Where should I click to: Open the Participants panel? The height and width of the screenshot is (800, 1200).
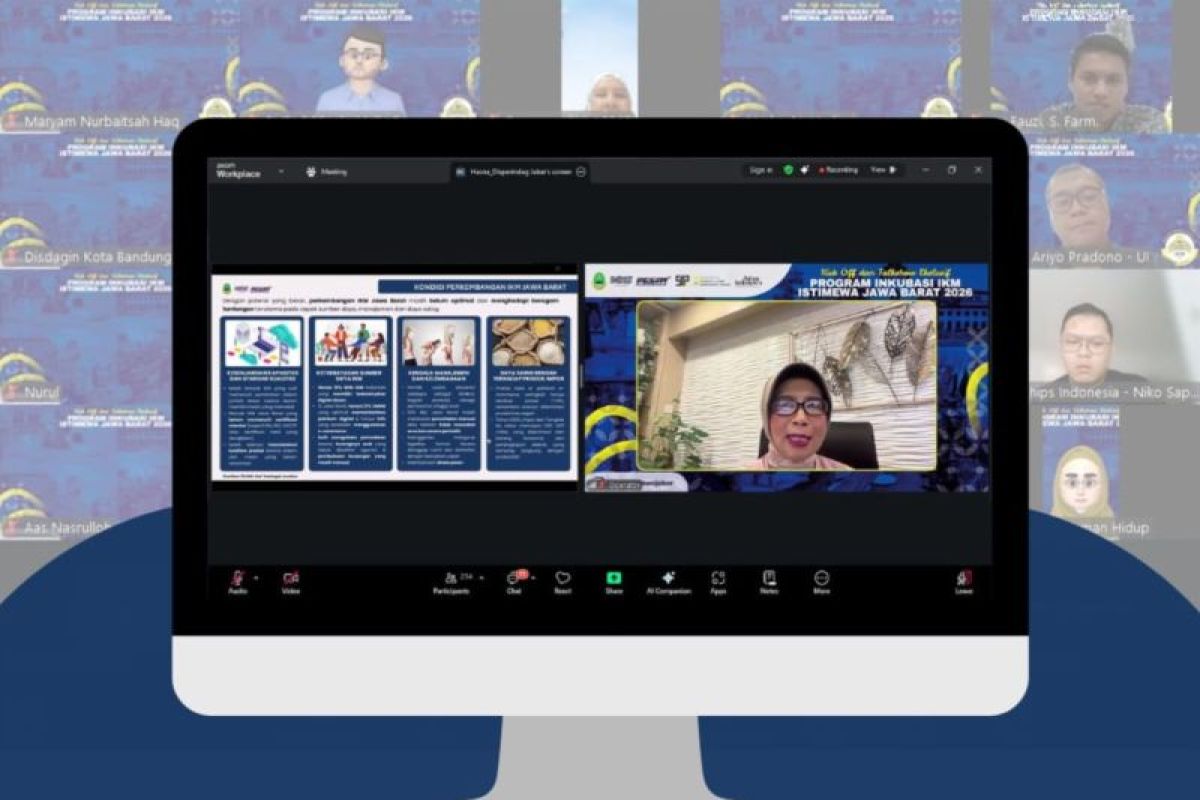[x=451, y=582]
